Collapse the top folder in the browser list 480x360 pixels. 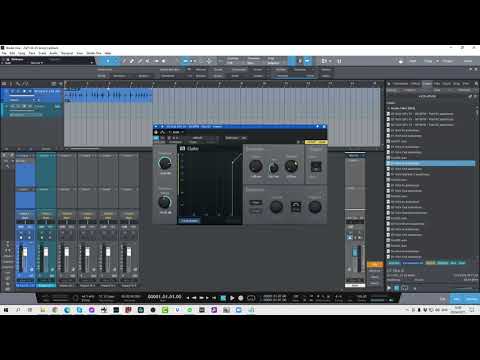(x=388, y=108)
